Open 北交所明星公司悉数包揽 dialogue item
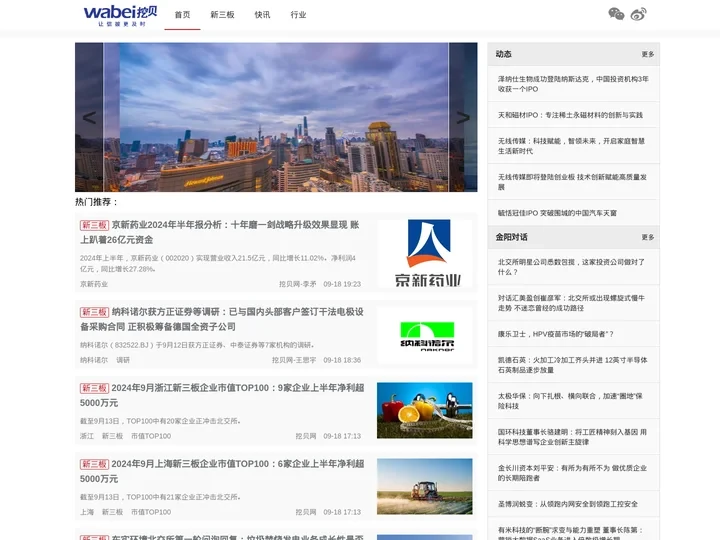 (573, 267)
